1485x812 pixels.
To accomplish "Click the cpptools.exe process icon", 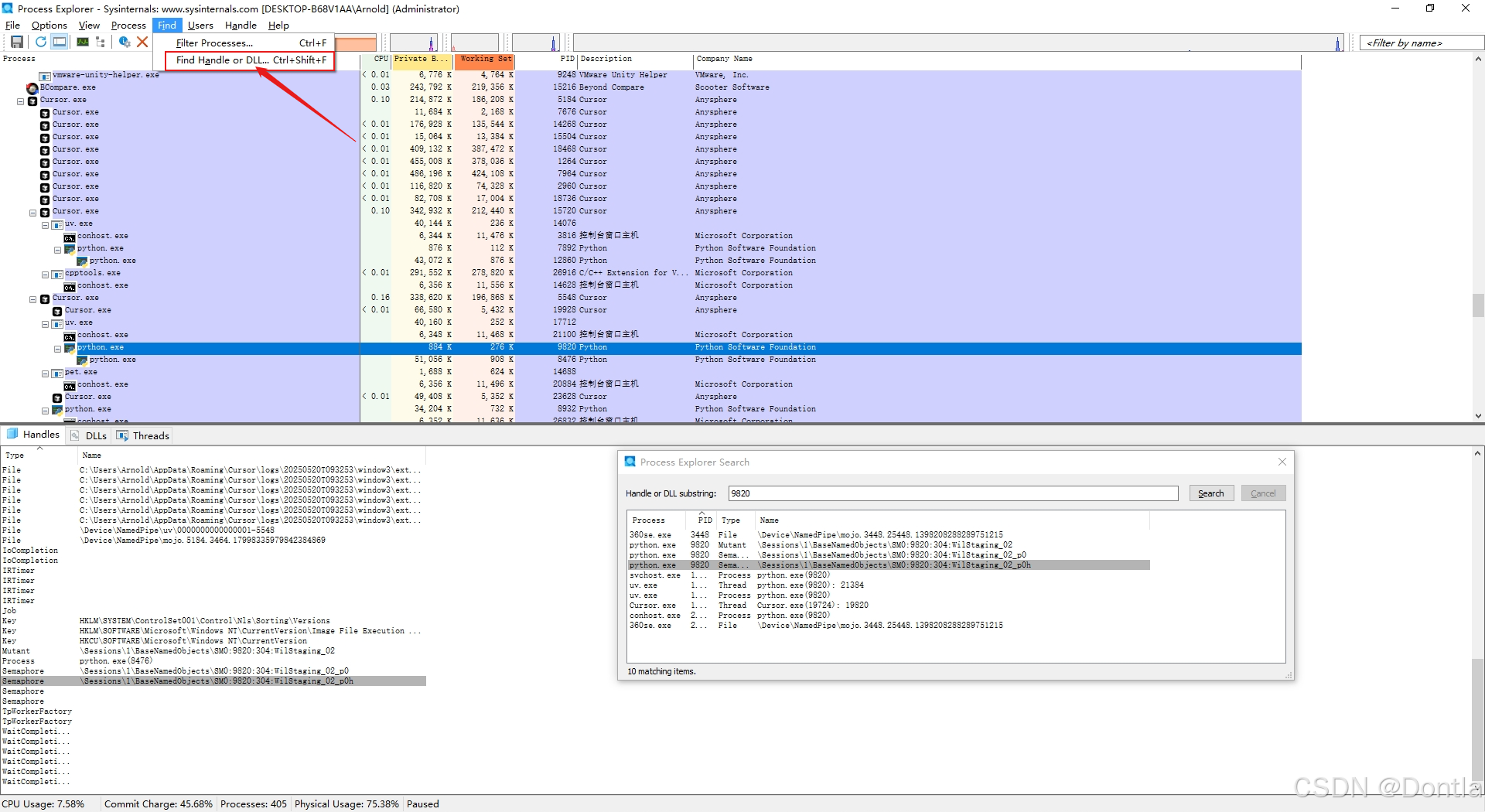I will [x=57, y=274].
